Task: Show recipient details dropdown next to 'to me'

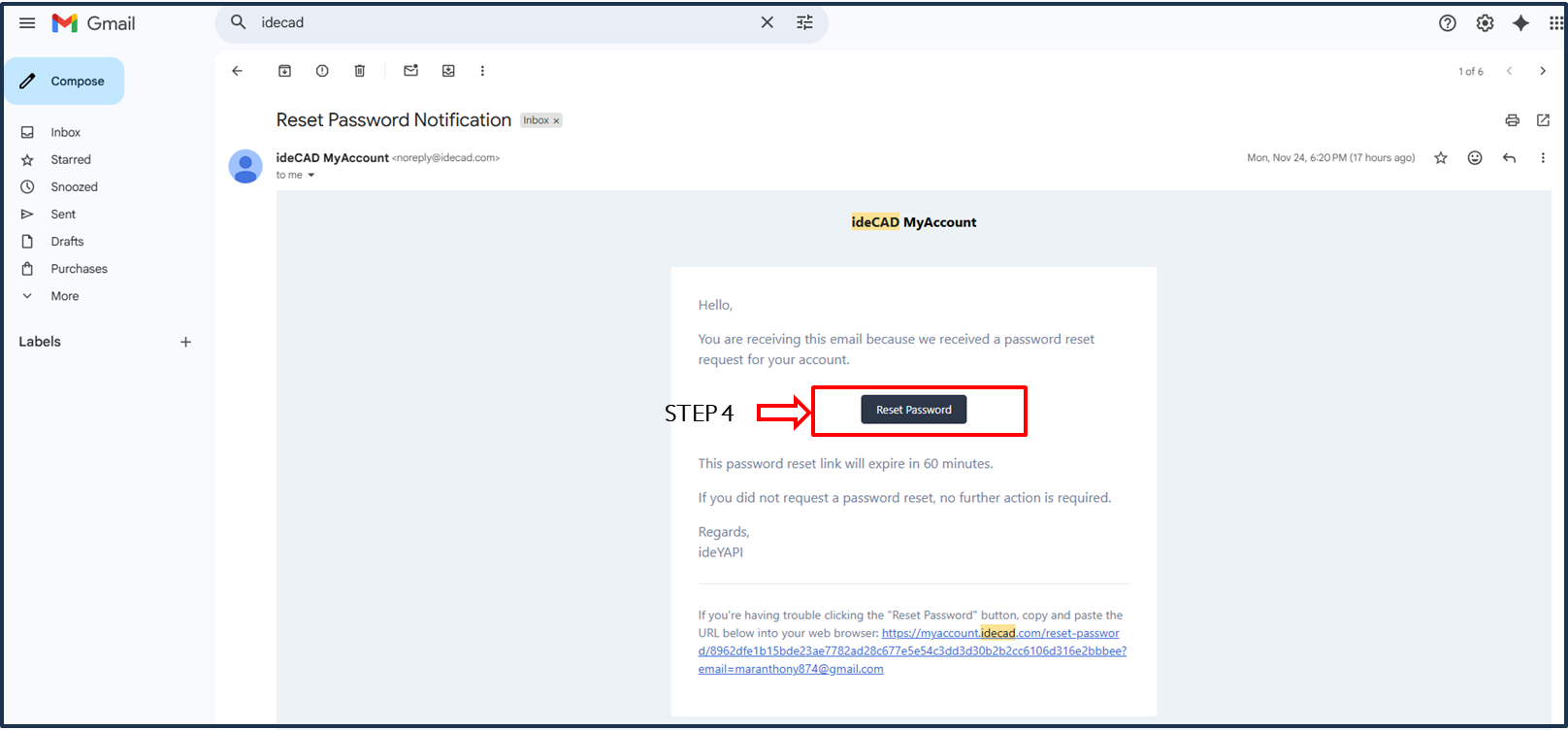Action: point(311,176)
